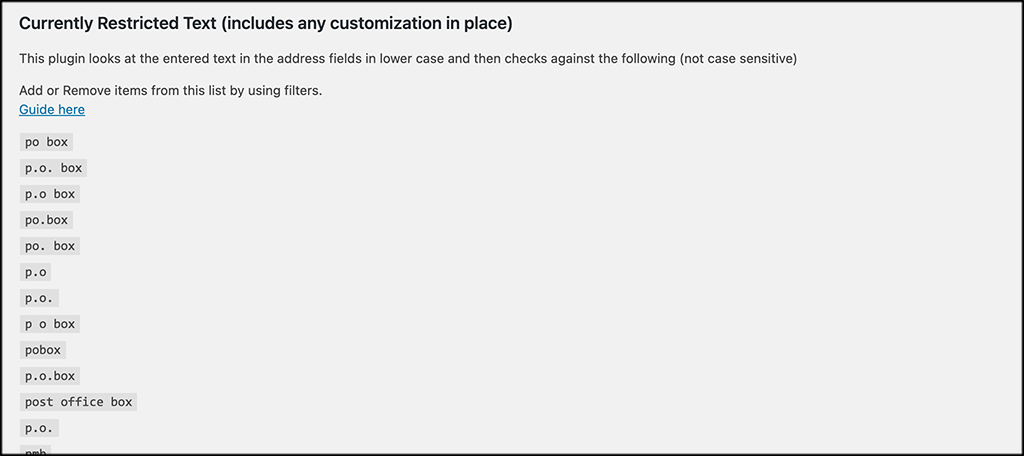Select the 'p.o.' entry following 'post office box'
This screenshot has height=456, width=1024.
pos(39,428)
